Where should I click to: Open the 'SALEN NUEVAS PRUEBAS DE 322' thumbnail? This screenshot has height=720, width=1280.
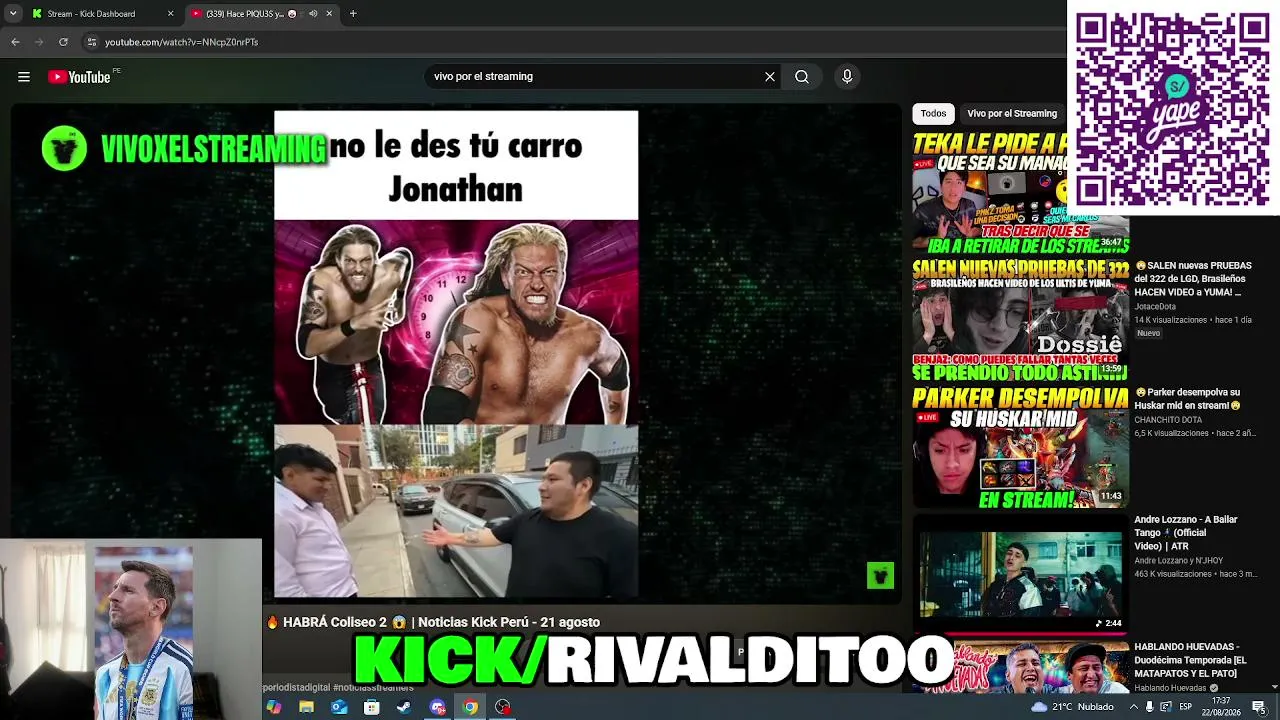(1020, 320)
